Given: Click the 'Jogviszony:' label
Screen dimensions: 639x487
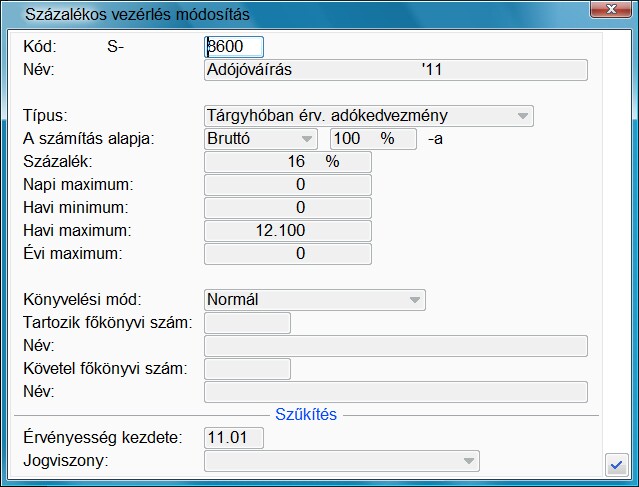Looking at the screenshot, I should tap(66, 461).
